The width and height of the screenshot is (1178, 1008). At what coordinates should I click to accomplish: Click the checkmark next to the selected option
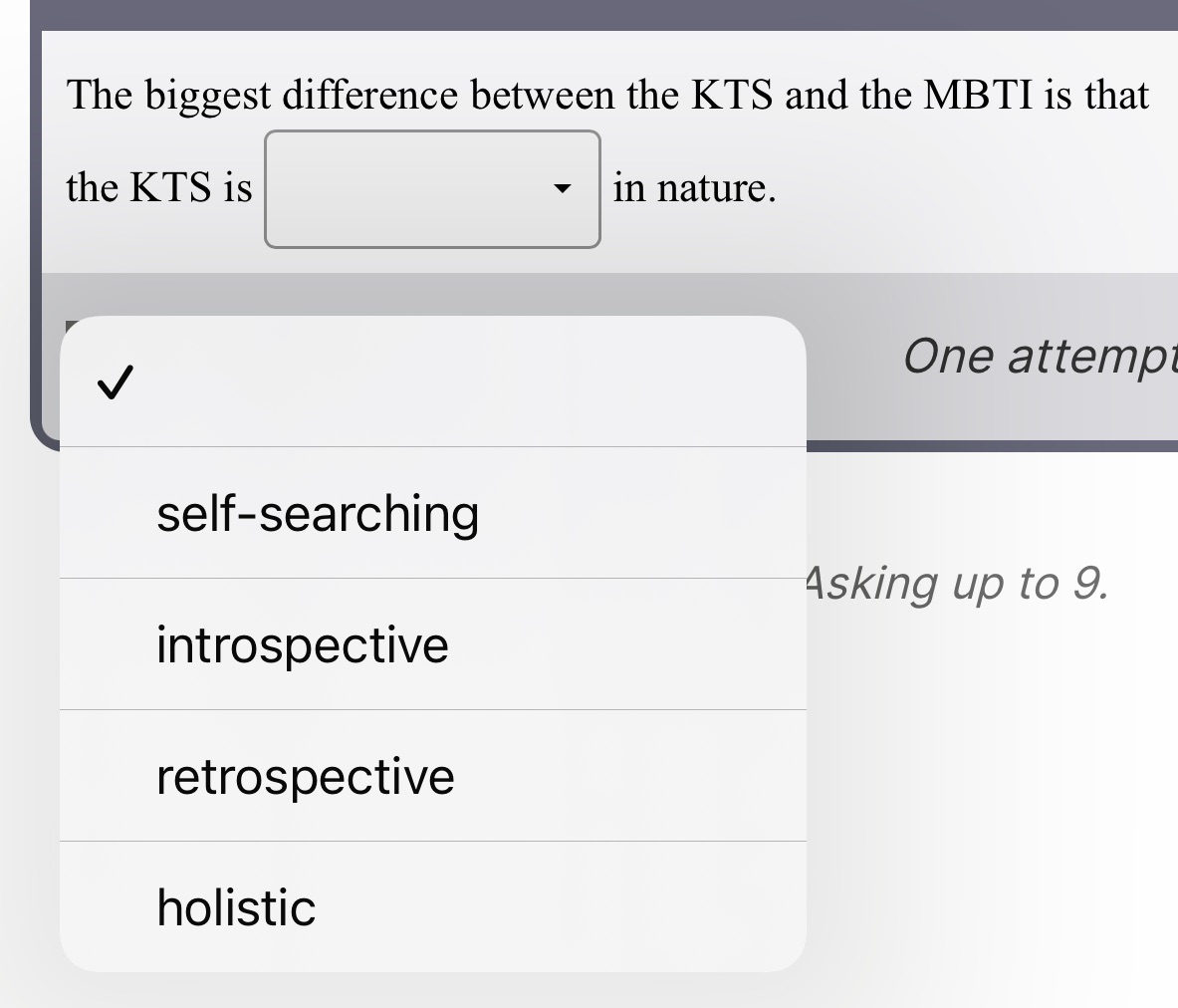(116, 383)
